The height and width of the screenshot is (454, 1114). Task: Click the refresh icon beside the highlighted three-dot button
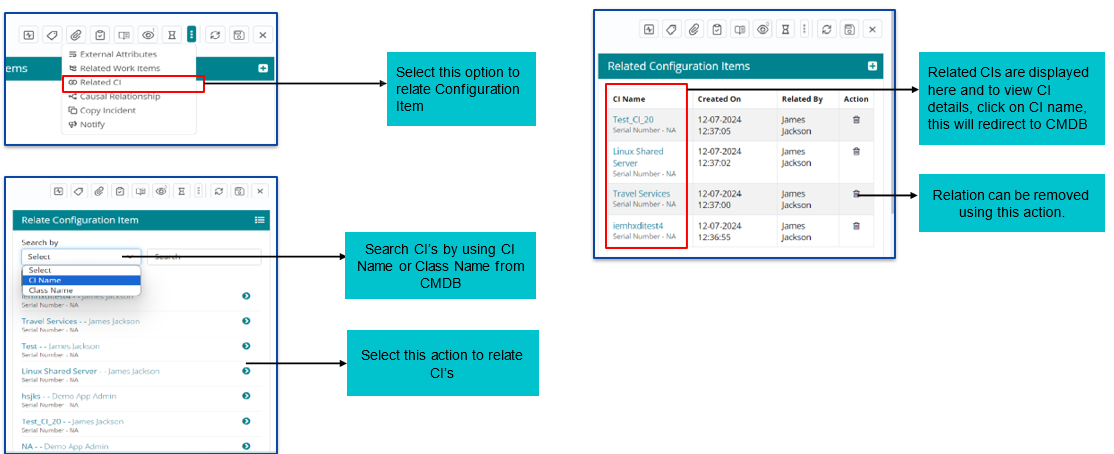pos(215,34)
